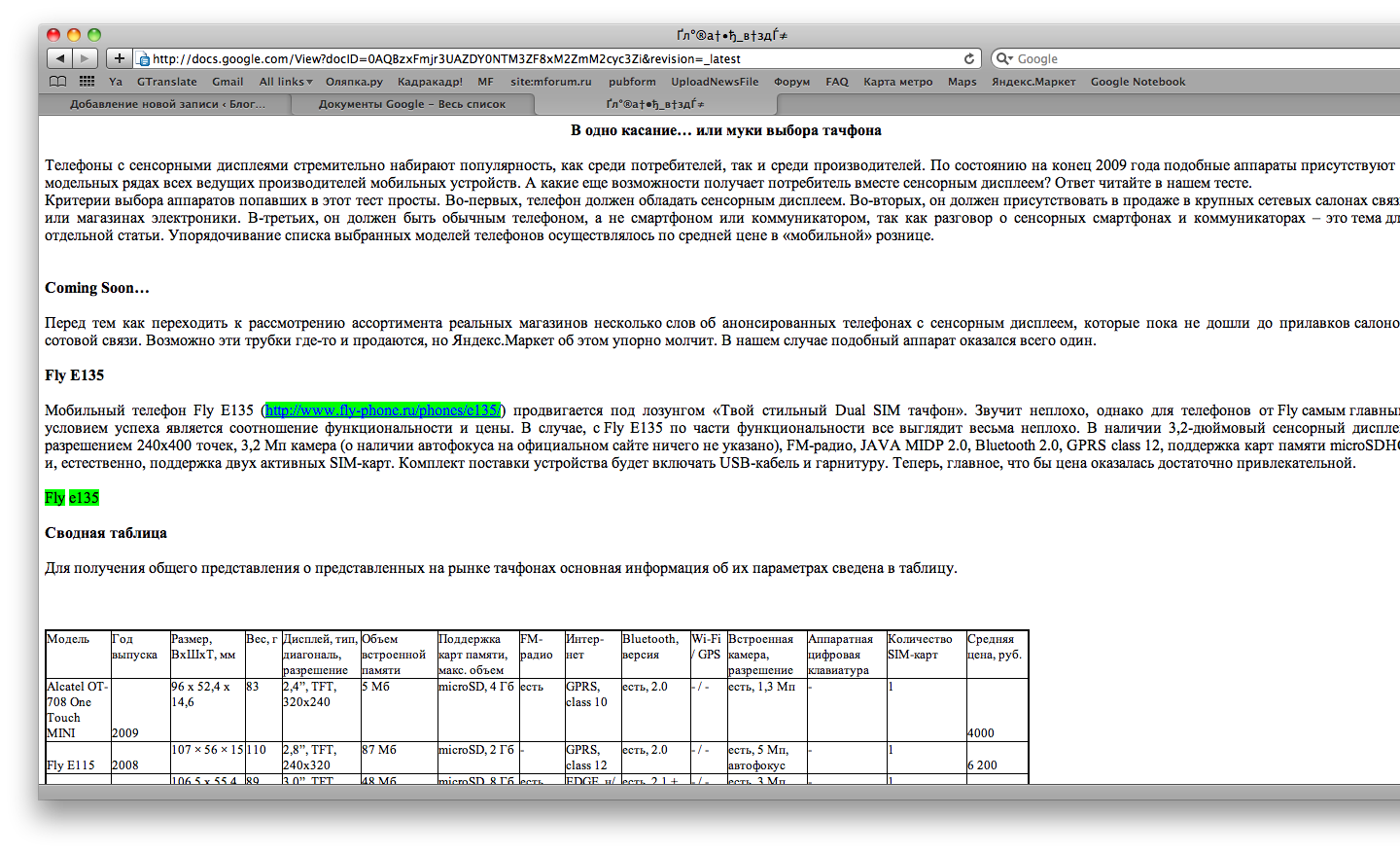
Task: Open the UploadNewsFile bookmark
Action: pyautogui.click(x=715, y=82)
